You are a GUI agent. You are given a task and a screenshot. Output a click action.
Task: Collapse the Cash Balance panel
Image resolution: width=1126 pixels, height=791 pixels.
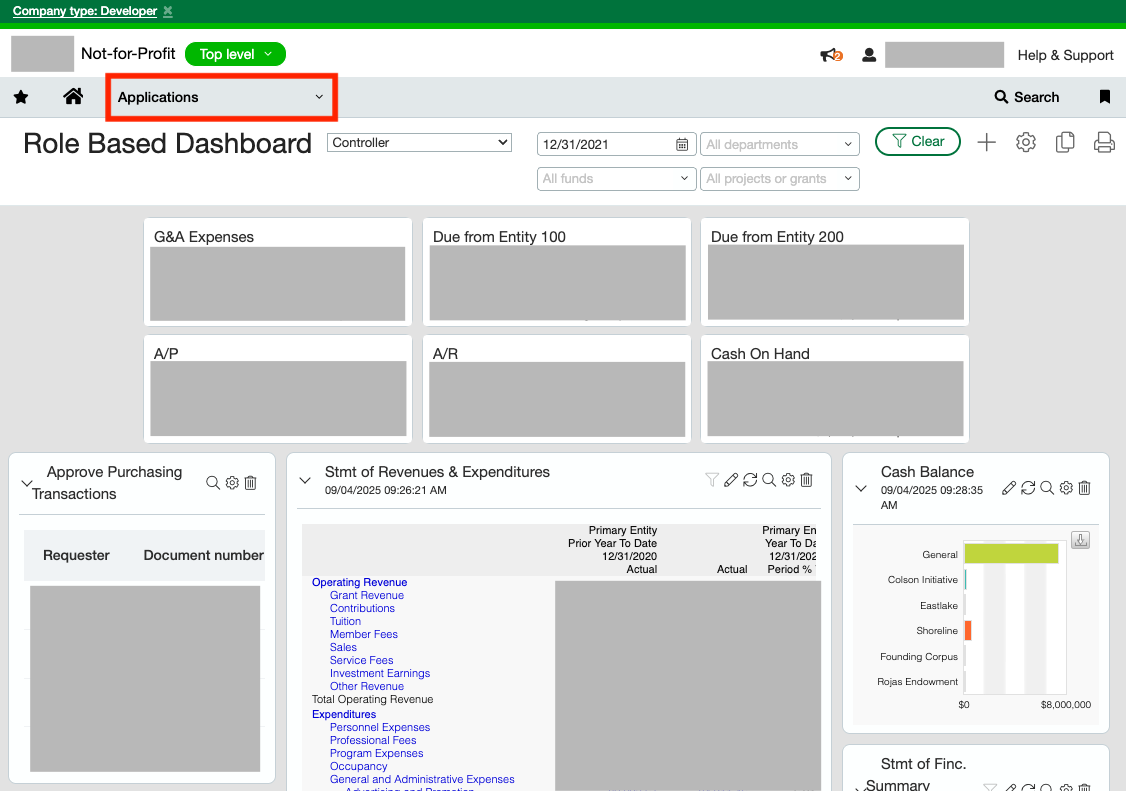click(x=861, y=489)
